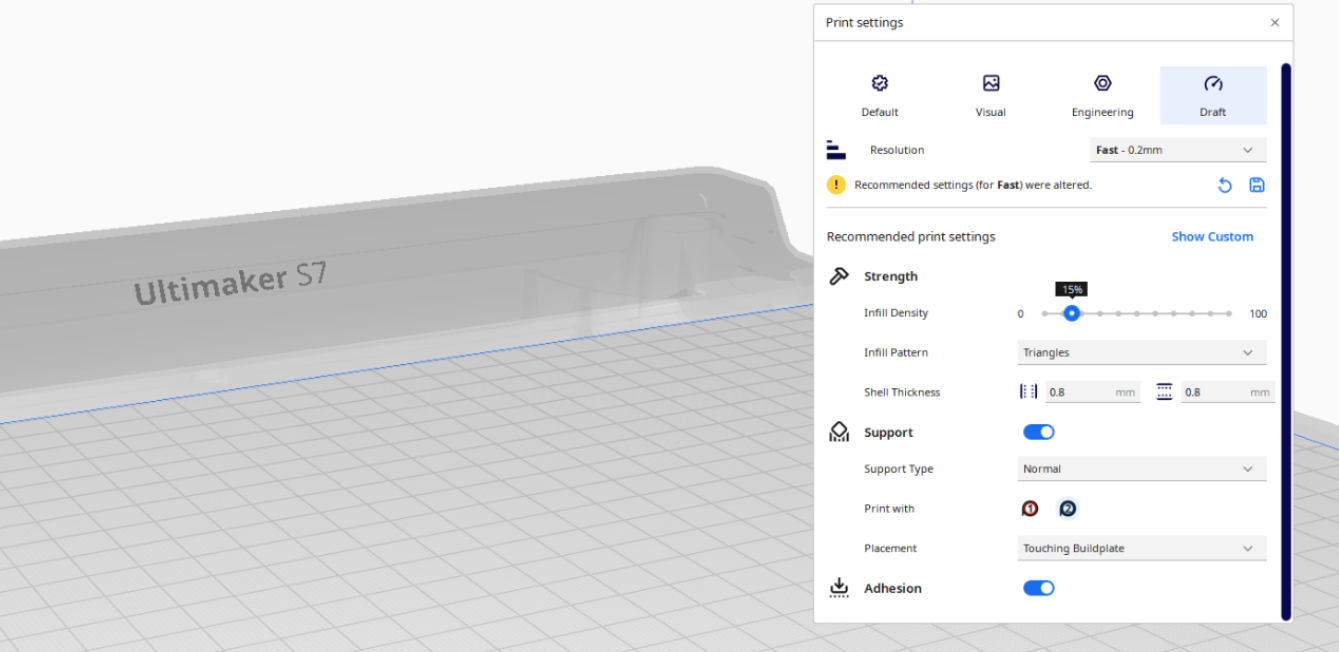Select the Visual print profile
Viewport: 1339px width, 652px height.
coord(991,96)
